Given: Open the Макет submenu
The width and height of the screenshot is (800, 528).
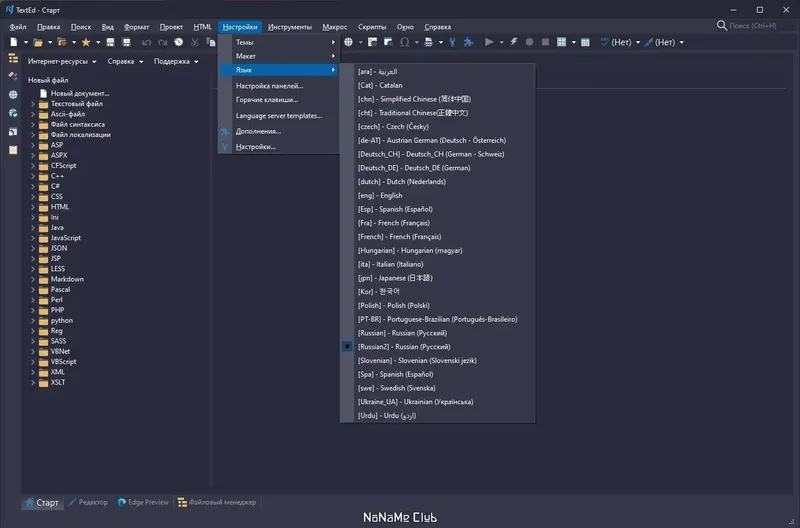Looking at the screenshot, I should [x=279, y=56].
